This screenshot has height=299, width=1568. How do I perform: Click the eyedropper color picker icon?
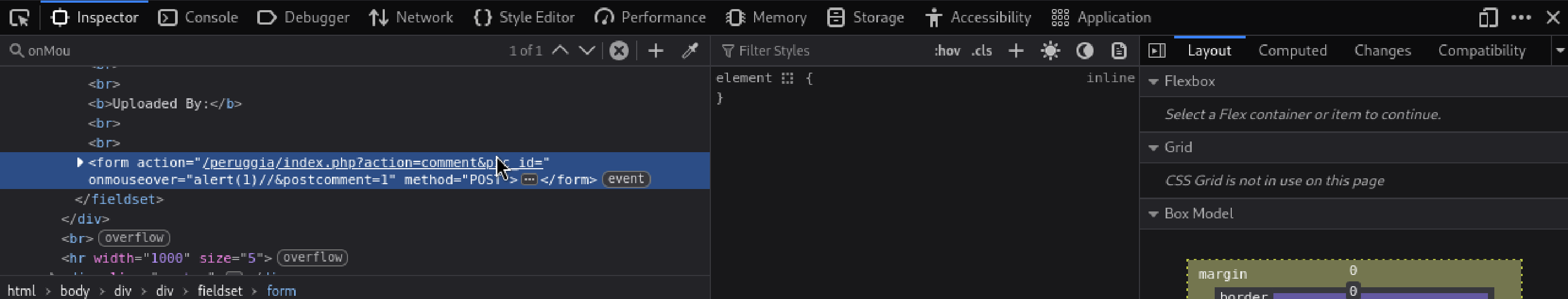point(690,51)
